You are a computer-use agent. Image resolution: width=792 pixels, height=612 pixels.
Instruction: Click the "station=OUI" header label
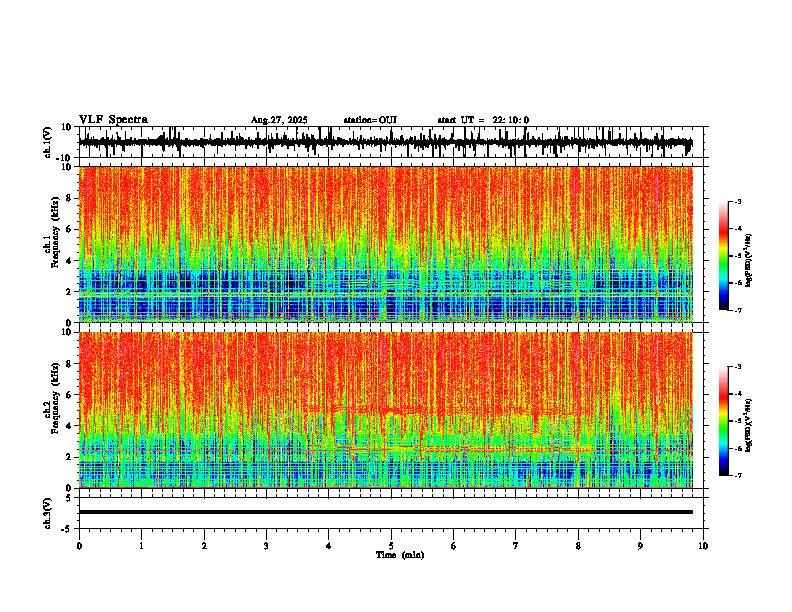370,120
